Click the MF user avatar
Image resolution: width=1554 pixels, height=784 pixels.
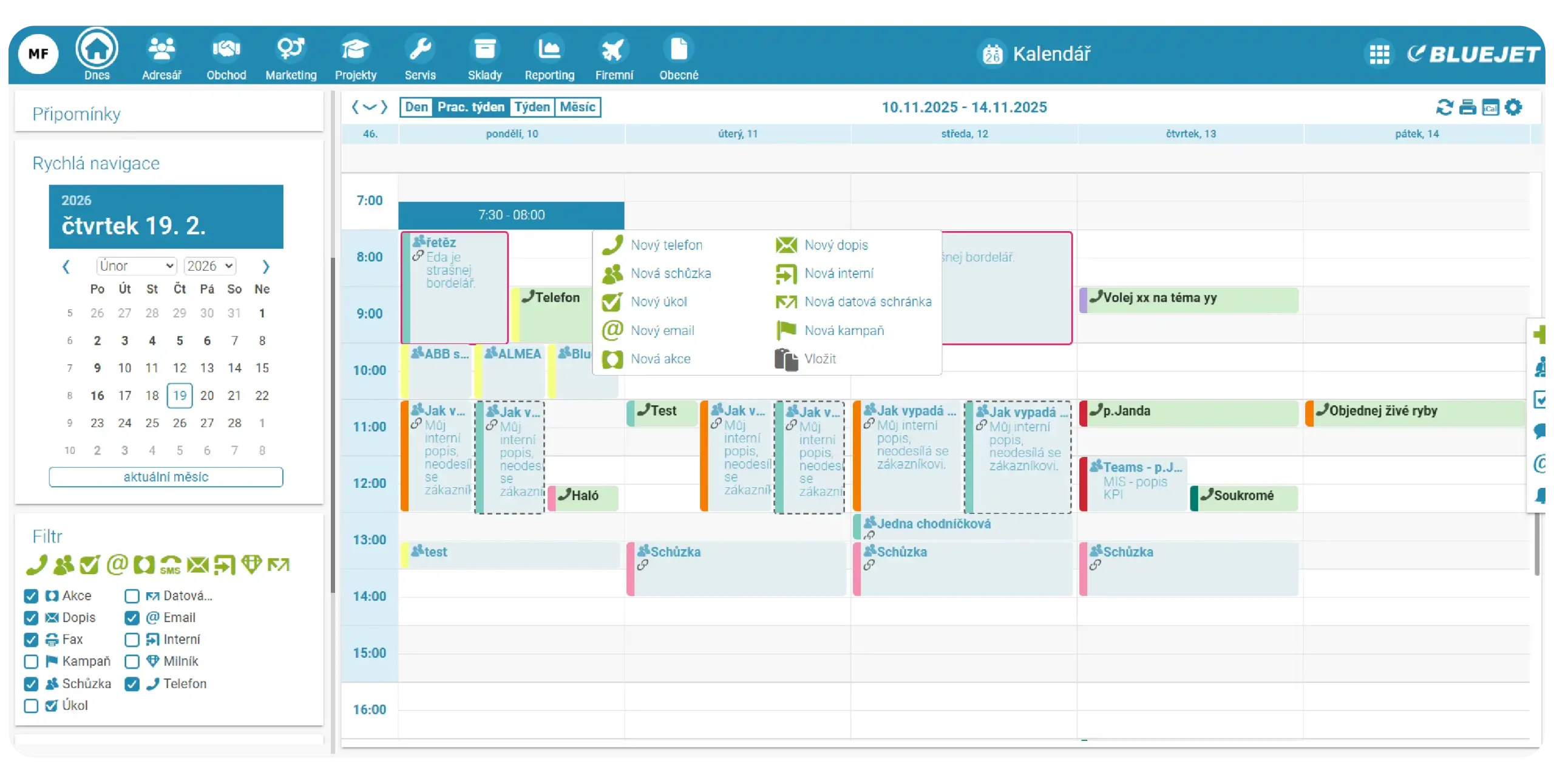38,53
